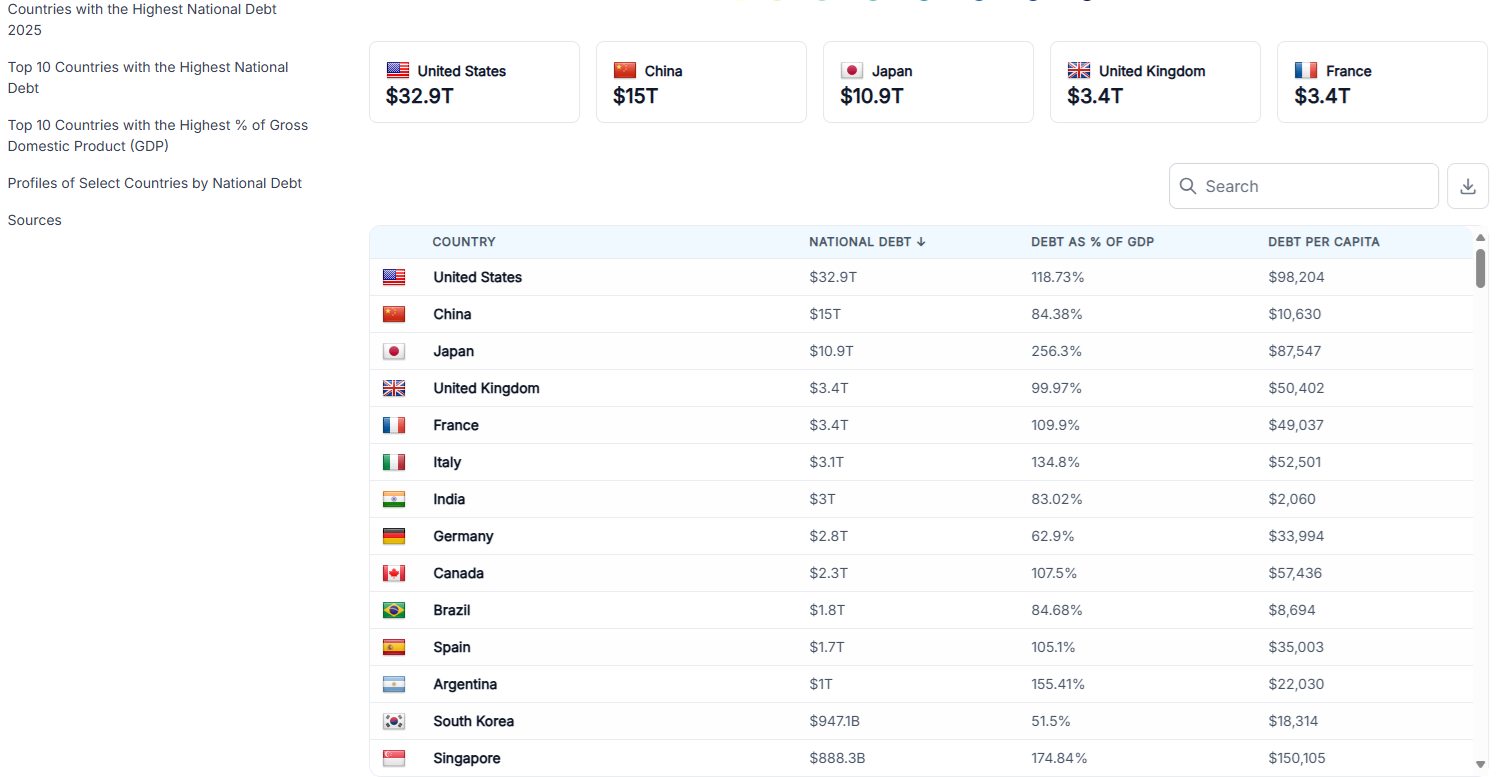Click the United States flag in table row
The image size is (1512, 777).
tap(394, 277)
